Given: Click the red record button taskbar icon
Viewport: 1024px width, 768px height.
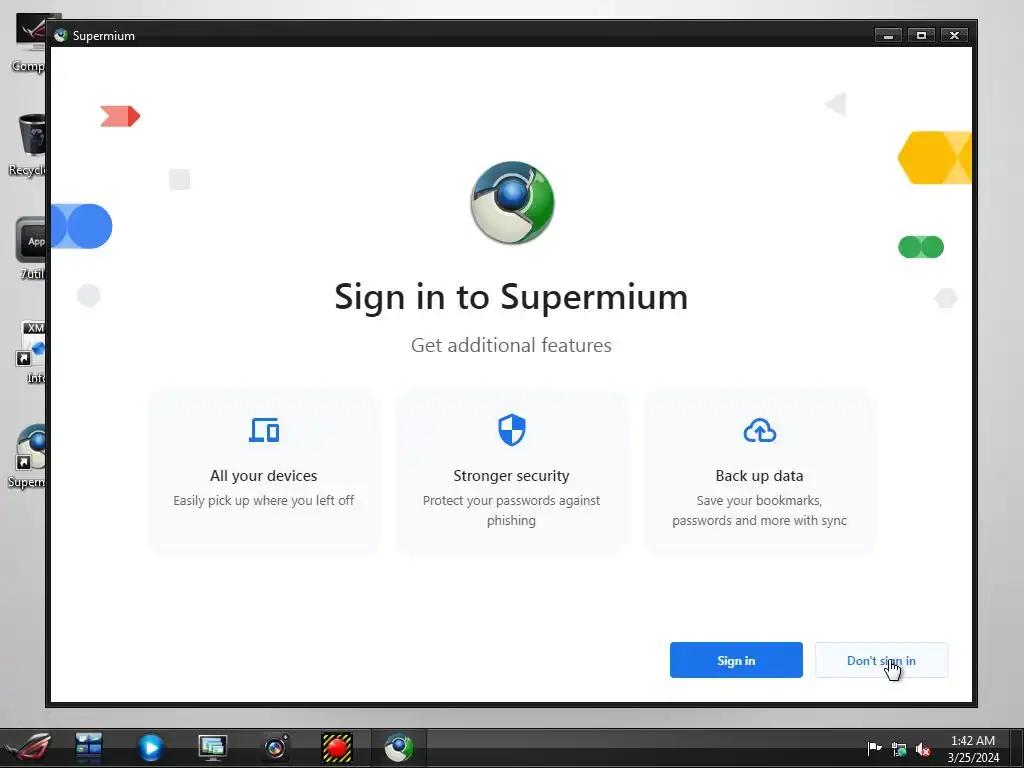Looking at the screenshot, I should coord(337,748).
